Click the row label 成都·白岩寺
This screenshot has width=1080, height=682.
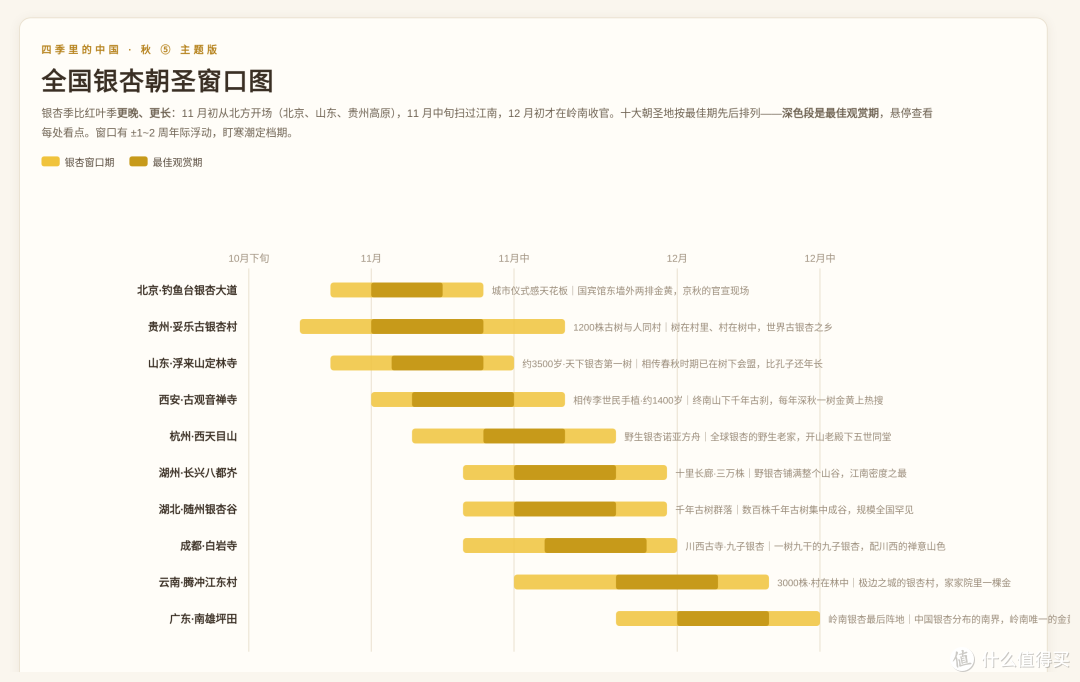tap(209, 546)
